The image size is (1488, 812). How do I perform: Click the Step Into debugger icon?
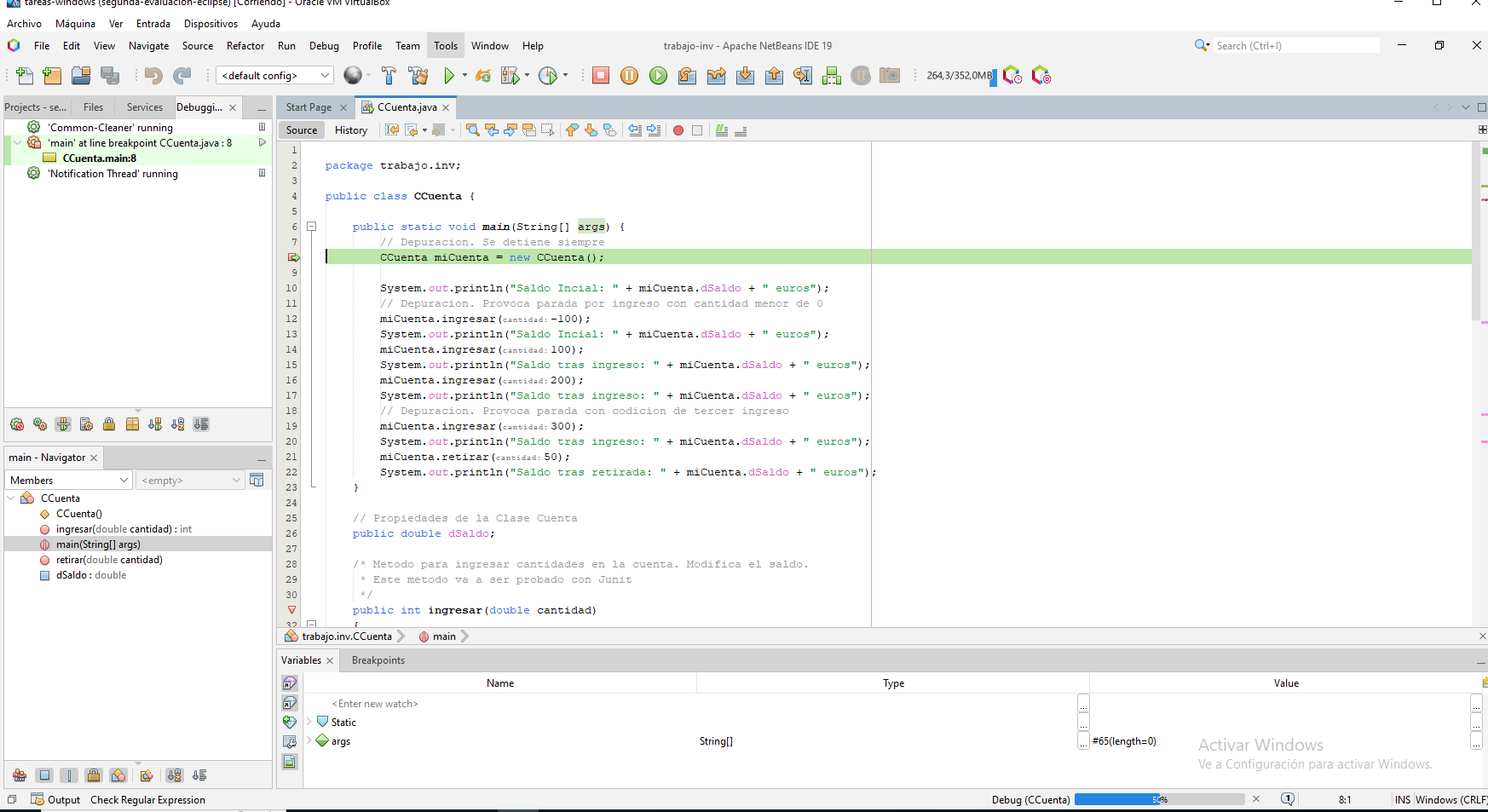pos(745,76)
